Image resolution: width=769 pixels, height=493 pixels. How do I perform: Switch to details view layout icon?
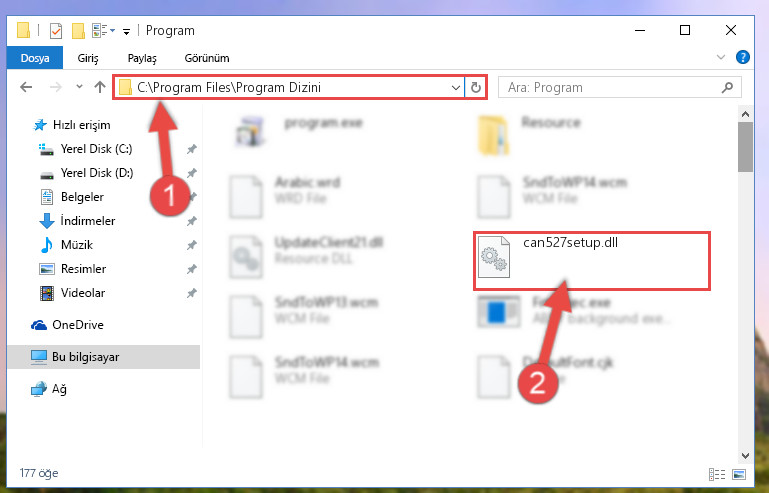click(717, 474)
